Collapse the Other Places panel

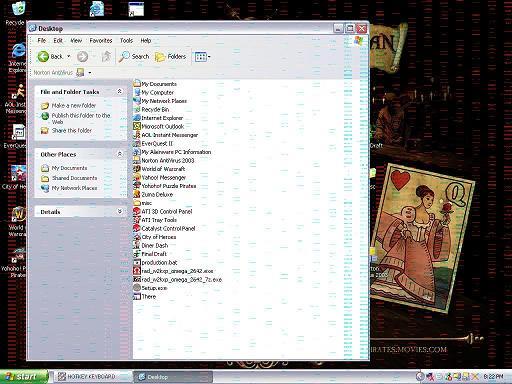tap(119, 154)
